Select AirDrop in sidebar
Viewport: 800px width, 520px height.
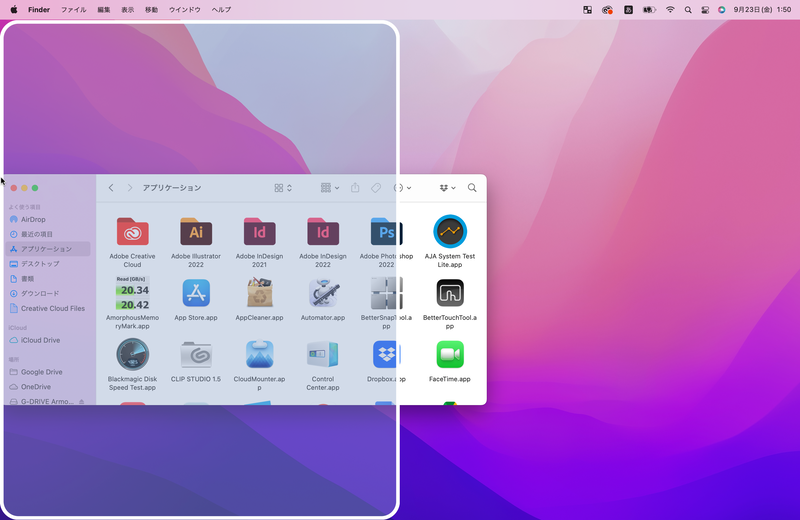(48, 219)
